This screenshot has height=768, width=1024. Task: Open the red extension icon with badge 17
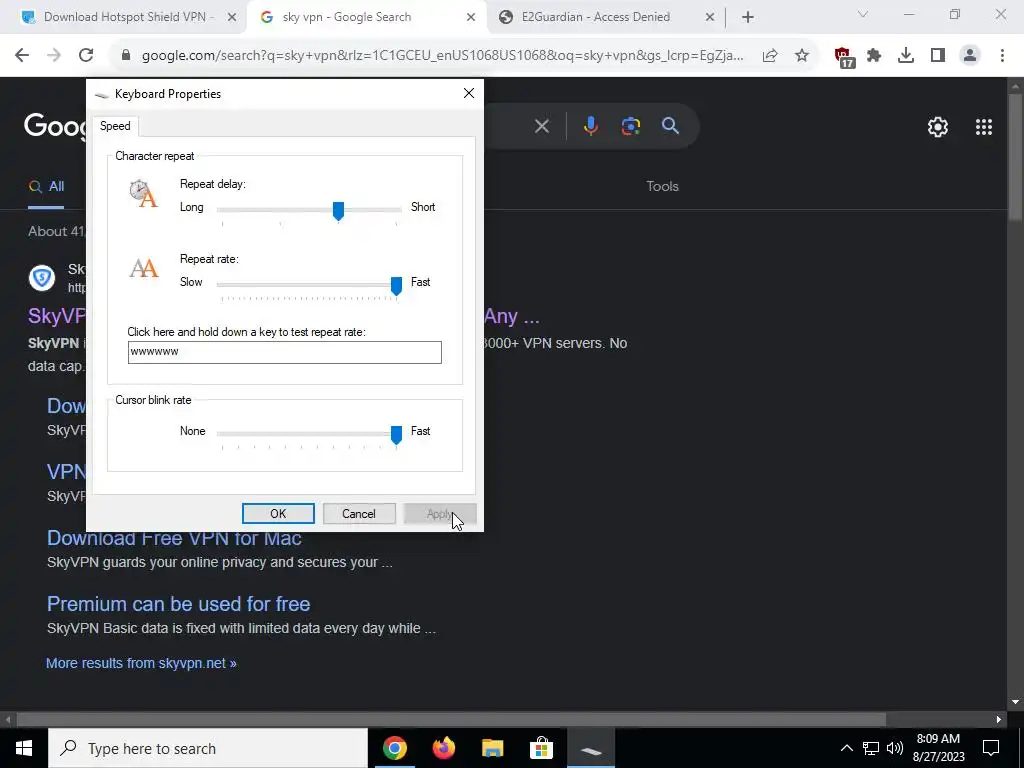click(844, 57)
